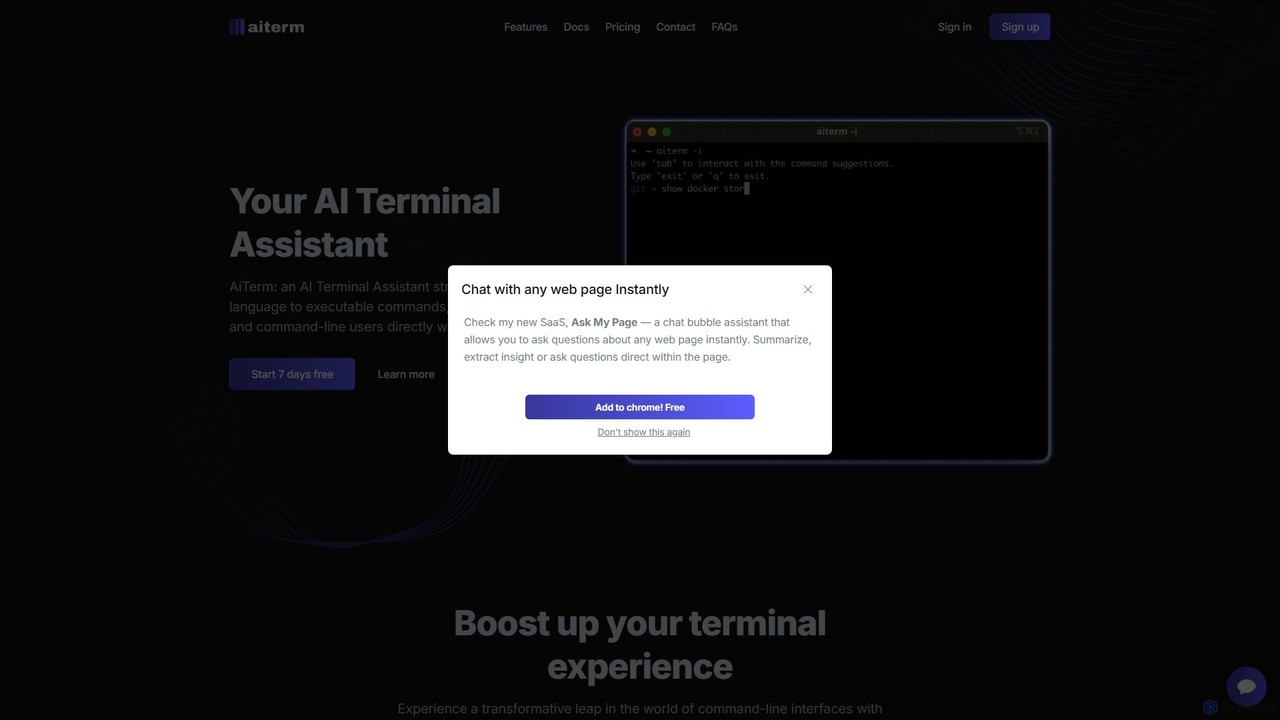Click Don't show this again link
The height and width of the screenshot is (720, 1280).
(644, 432)
